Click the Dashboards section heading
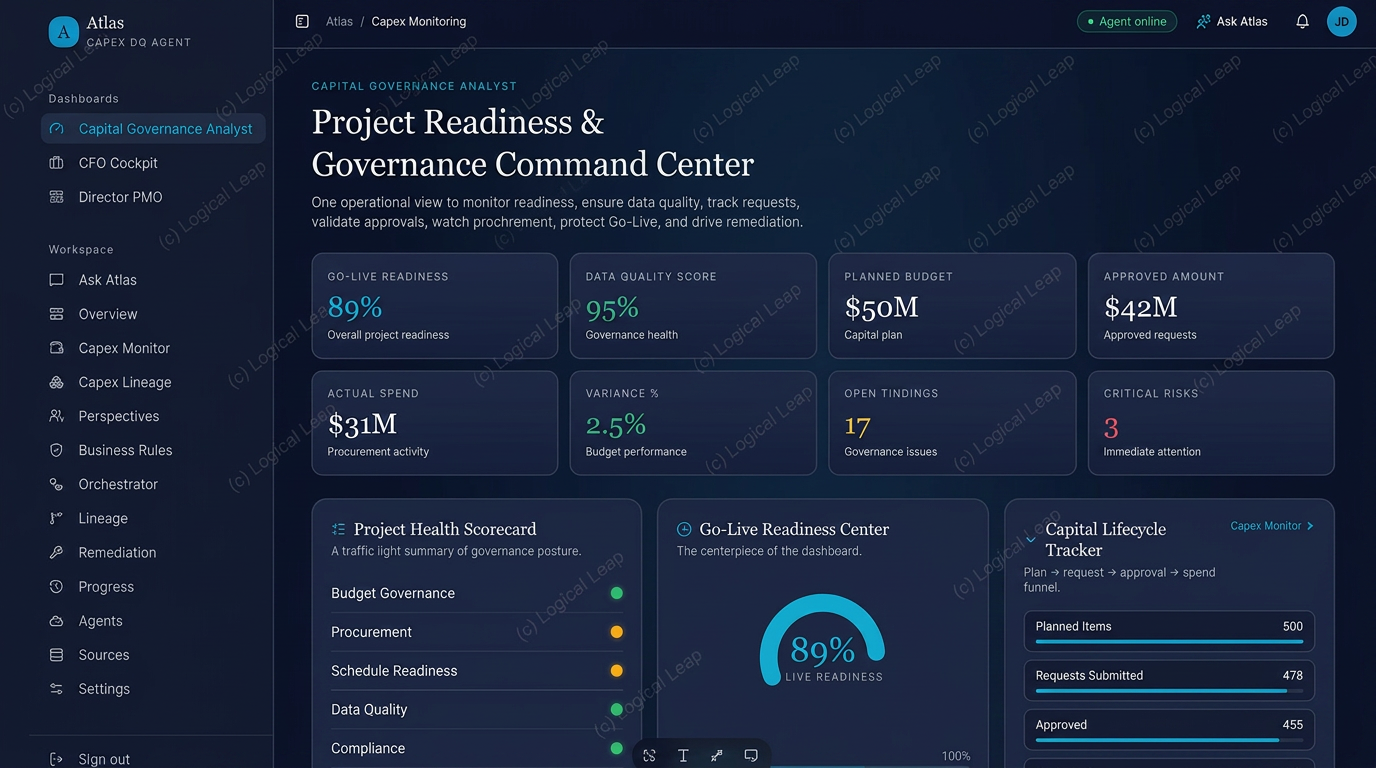The image size is (1376, 768). coord(84,99)
